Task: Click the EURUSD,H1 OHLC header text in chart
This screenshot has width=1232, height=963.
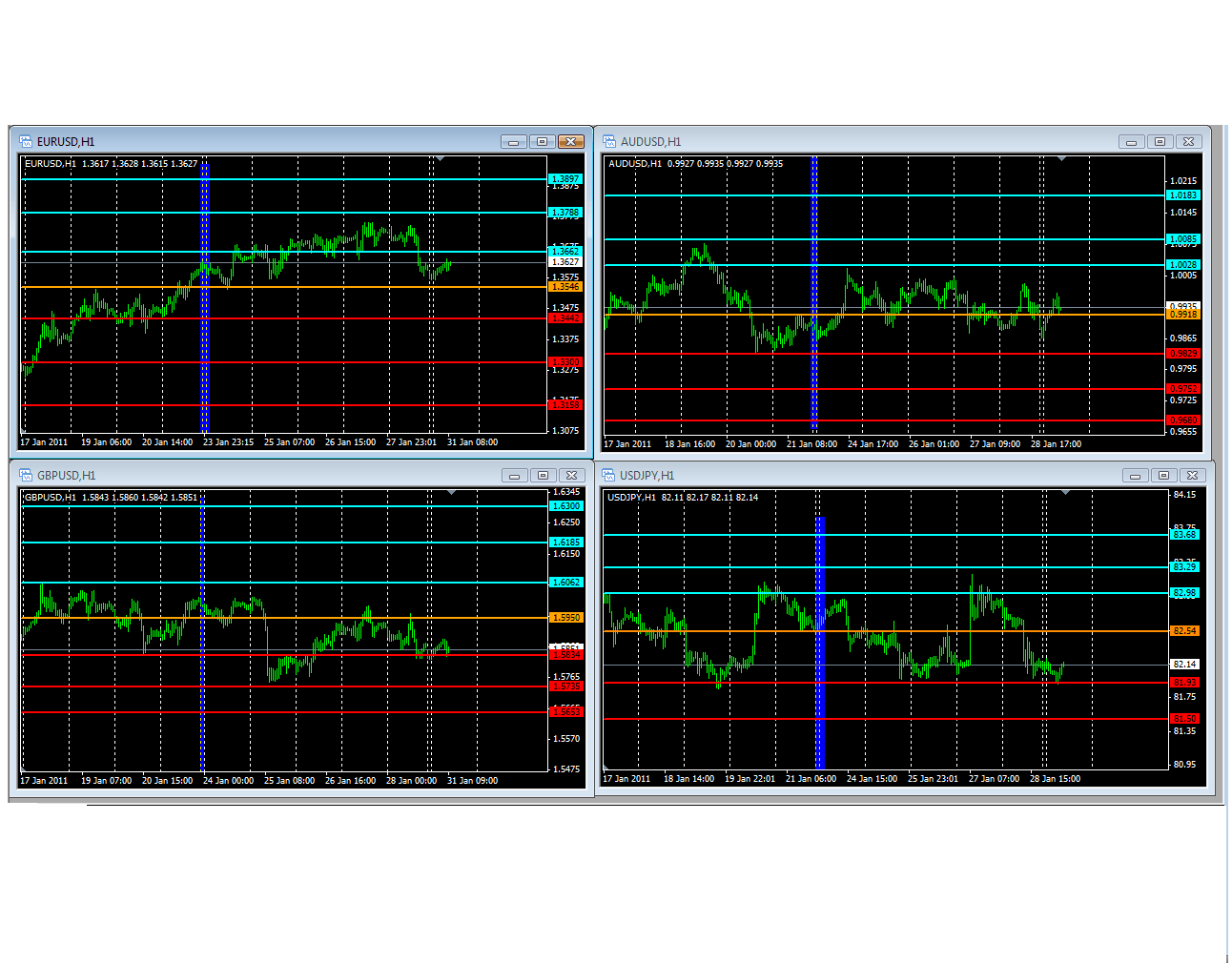Action: click(x=111, y=164)
